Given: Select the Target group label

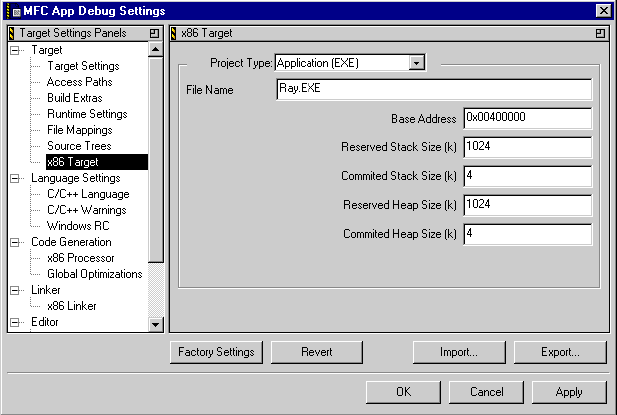Looking at the screenshot, I should [x=47, y=50].
